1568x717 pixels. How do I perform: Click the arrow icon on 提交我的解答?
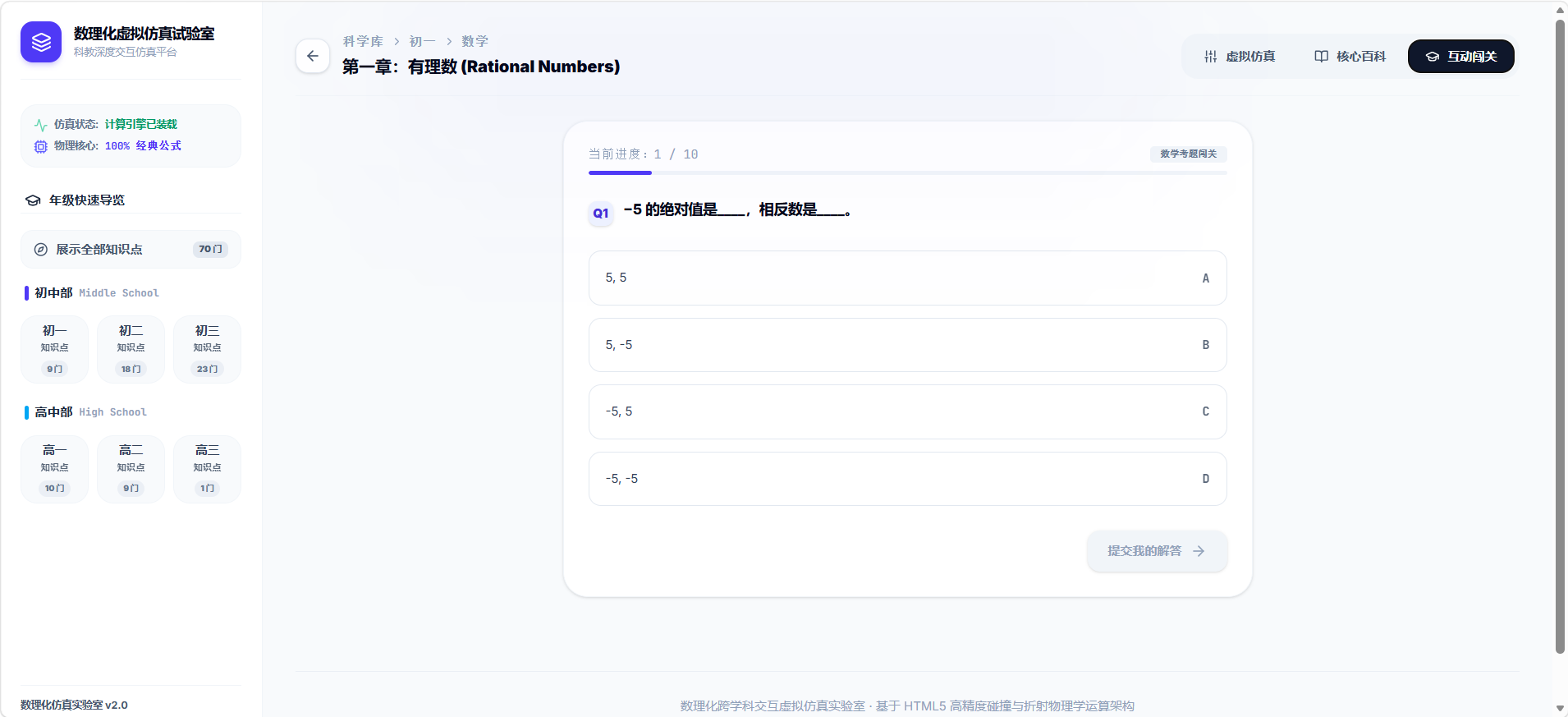1199,551
